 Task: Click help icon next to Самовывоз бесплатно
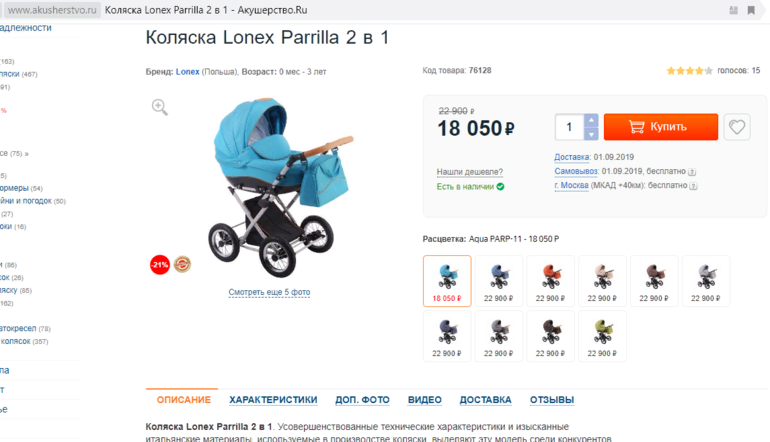(692, 172)
